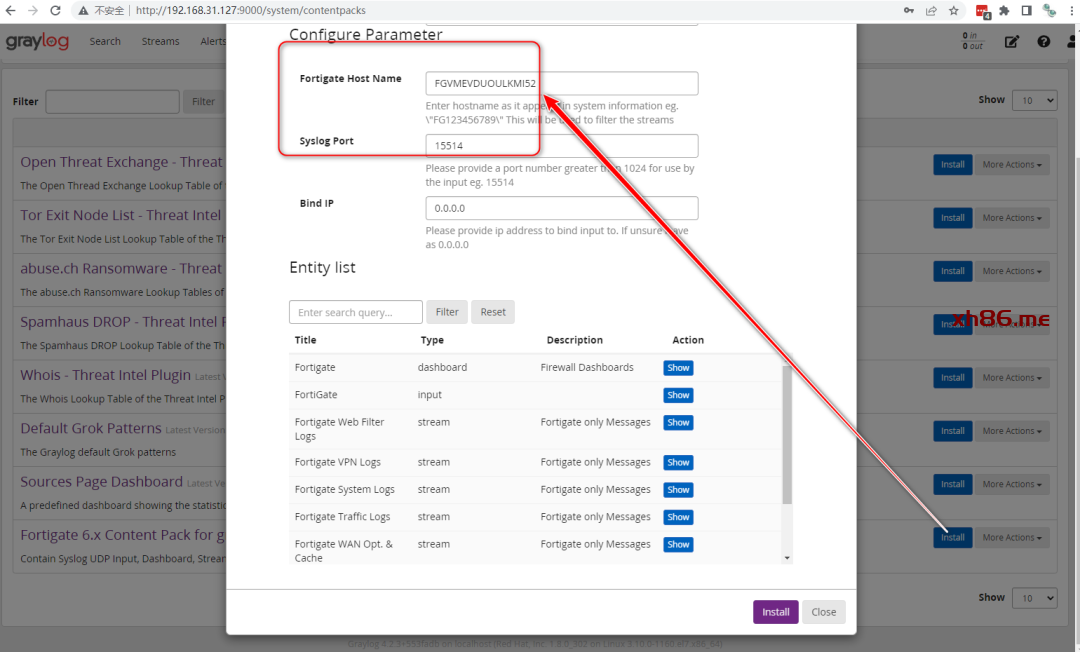1080x652 pixels.
Task: Open the bottom Show count dropdown
Action: click(1034, 598)
